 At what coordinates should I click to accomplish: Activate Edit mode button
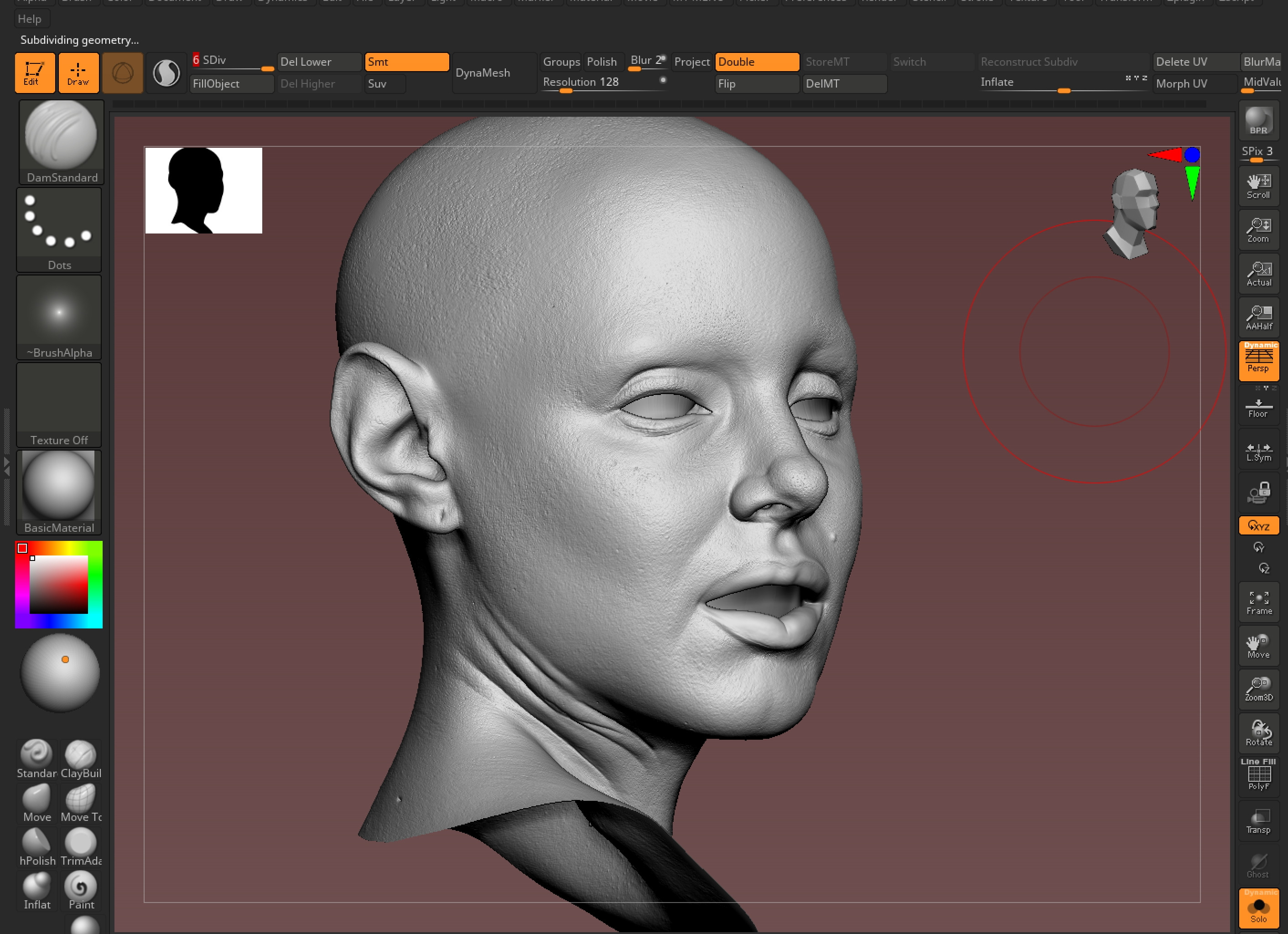pos(35,73)
